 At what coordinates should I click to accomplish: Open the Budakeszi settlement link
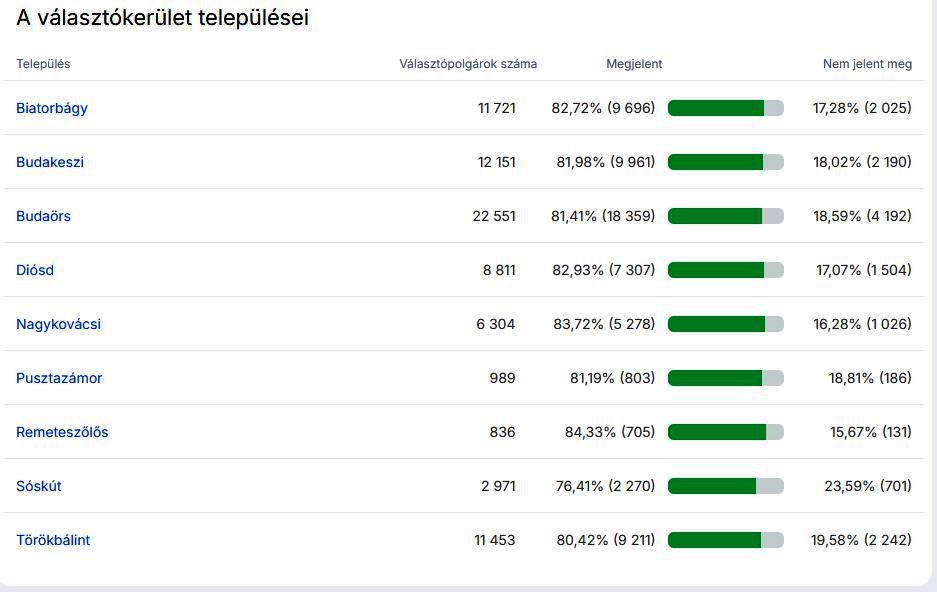[50, 162]
